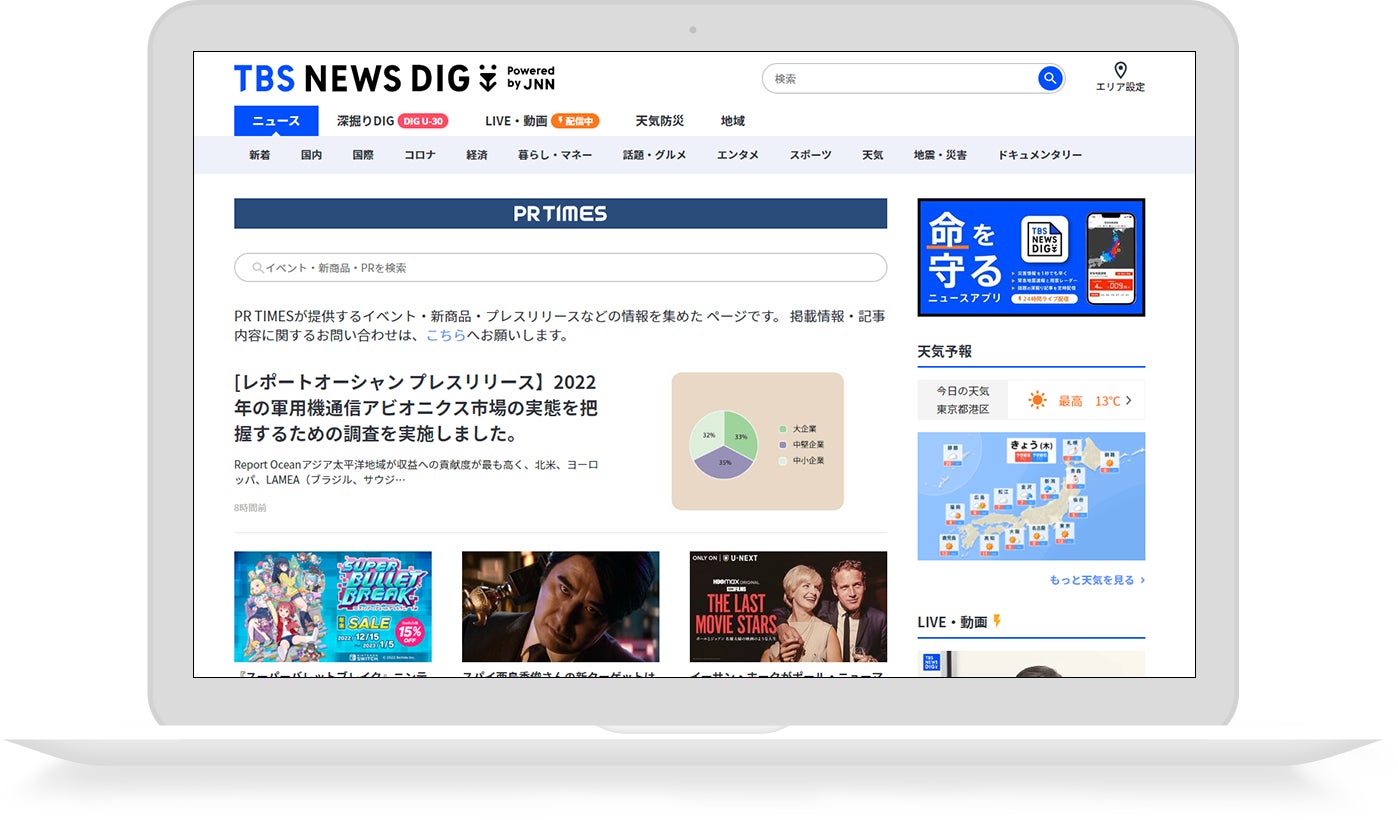
Task: Open the pie chart article thumbnail
Action: 758,441
